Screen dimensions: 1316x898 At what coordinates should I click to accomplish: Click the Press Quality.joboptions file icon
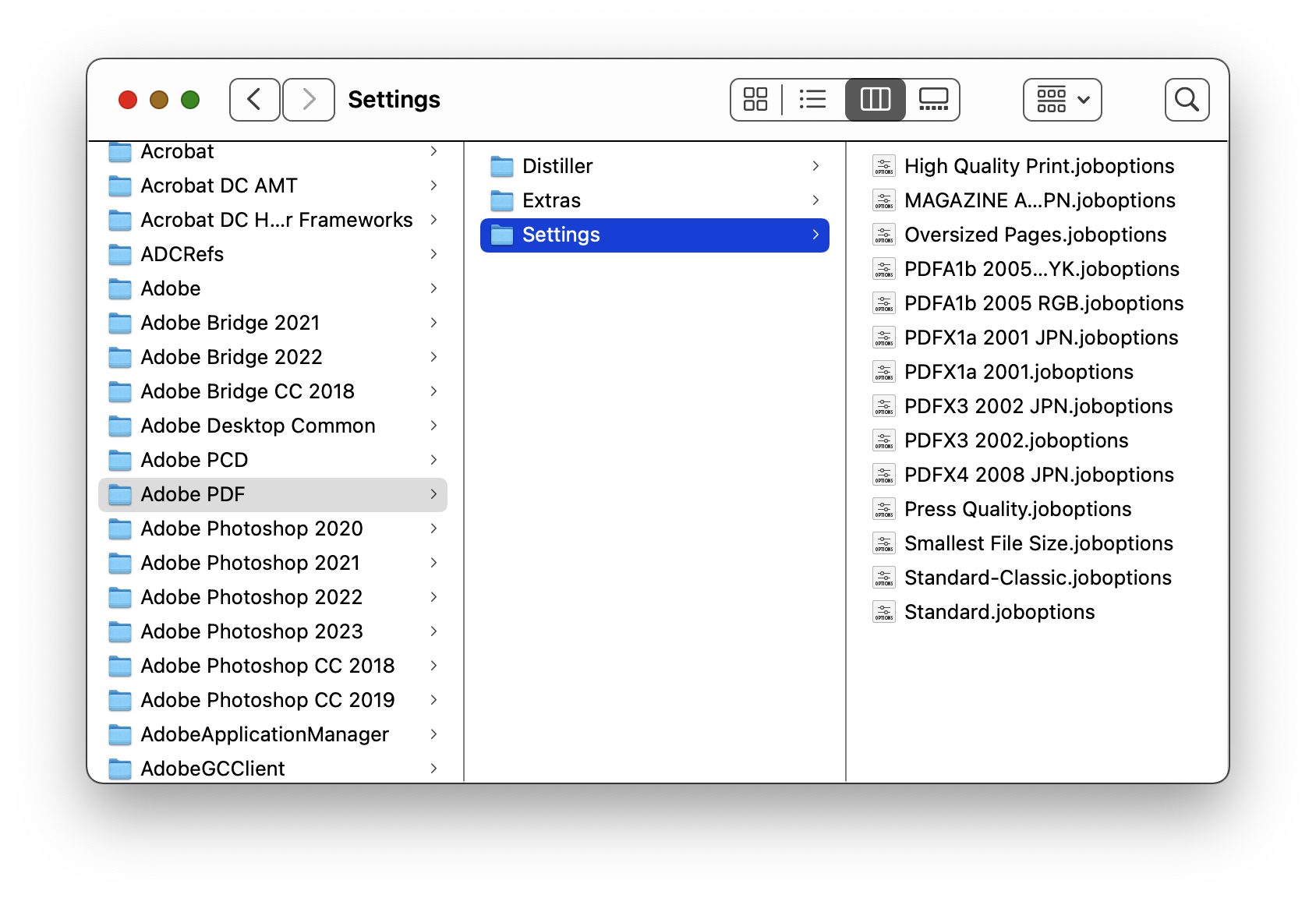884,509
